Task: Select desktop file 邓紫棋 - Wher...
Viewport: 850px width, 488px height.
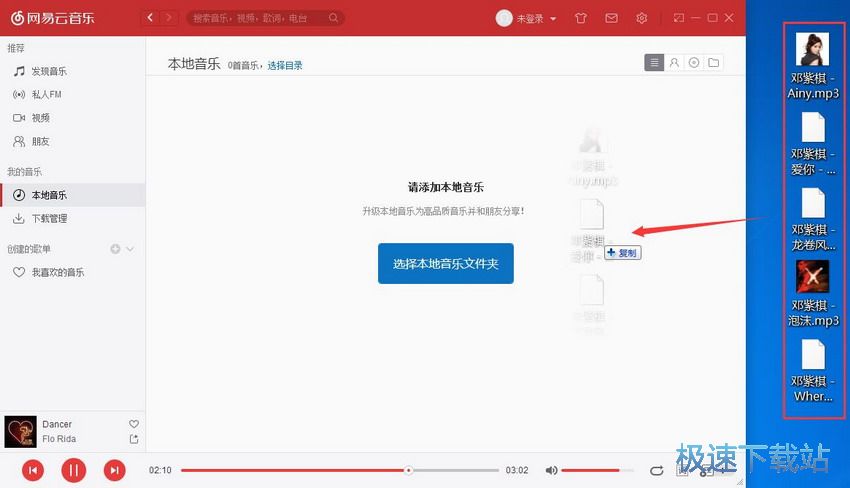Action: [813, 371]
